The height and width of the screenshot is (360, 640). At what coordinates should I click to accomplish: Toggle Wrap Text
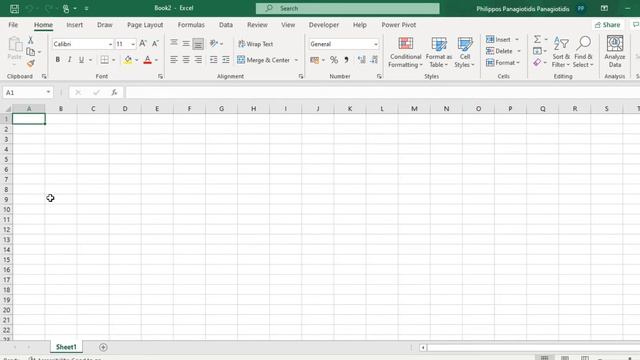[256, 44]
